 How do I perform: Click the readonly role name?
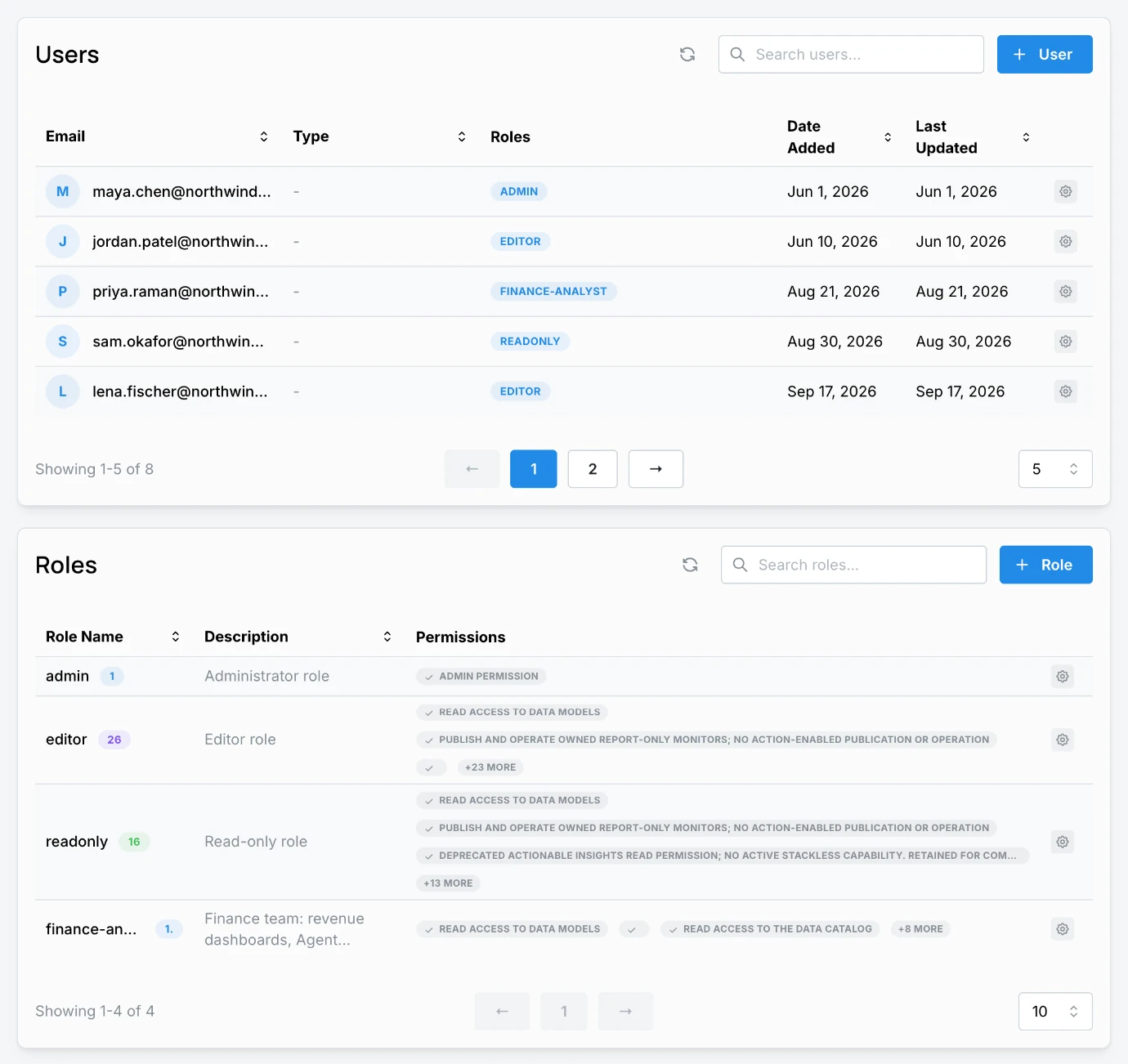point(77,842)
